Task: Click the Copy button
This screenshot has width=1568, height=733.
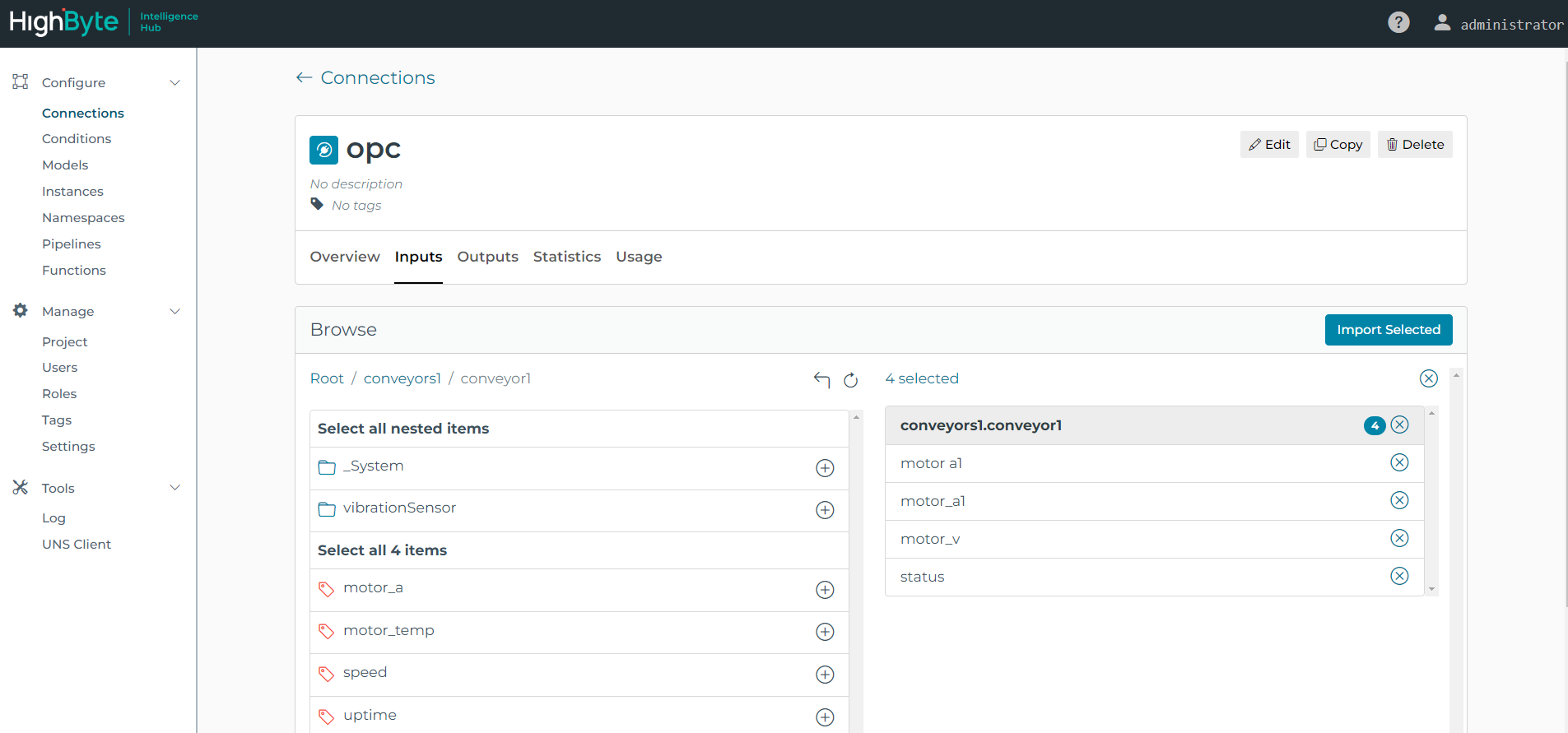Action: (1338, 144)
